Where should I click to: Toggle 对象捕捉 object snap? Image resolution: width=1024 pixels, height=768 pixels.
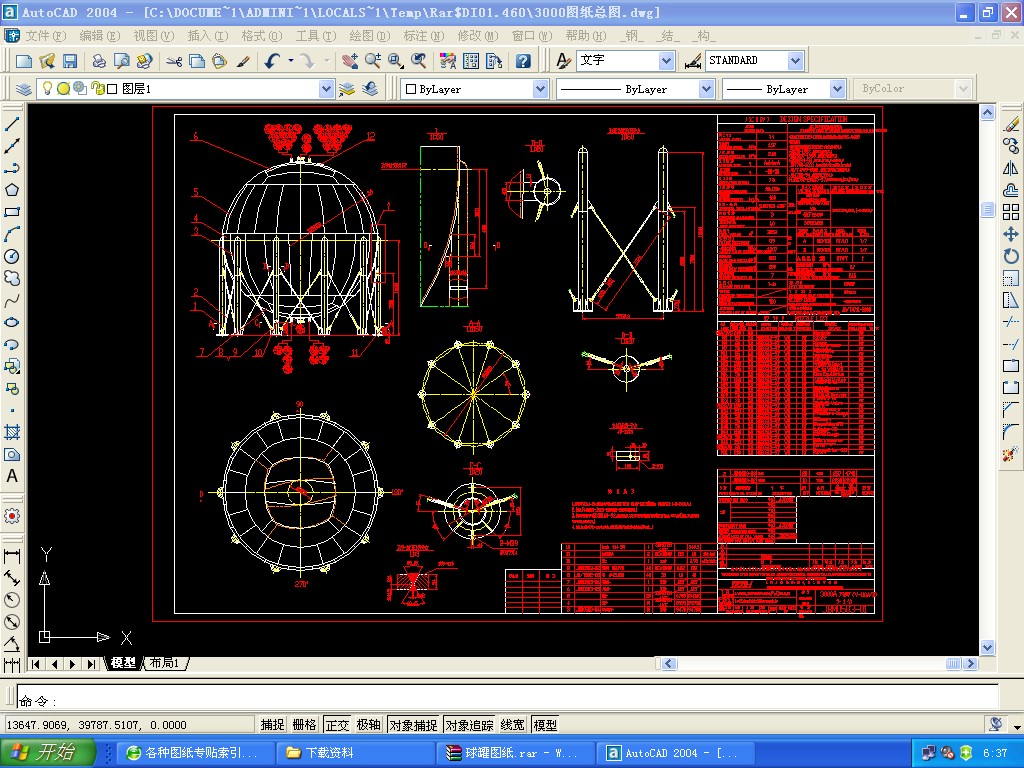pos(413,725)
